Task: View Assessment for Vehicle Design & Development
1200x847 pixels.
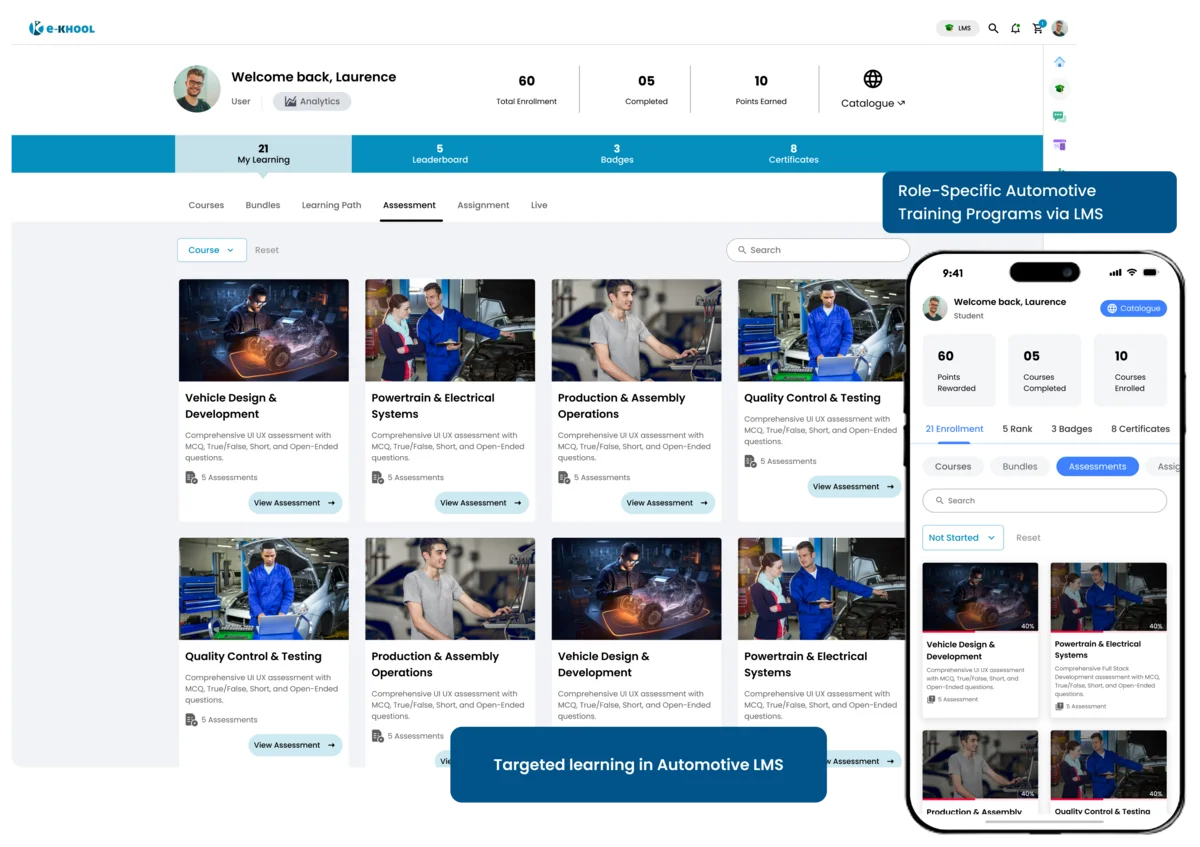Action: coord(295,503)
